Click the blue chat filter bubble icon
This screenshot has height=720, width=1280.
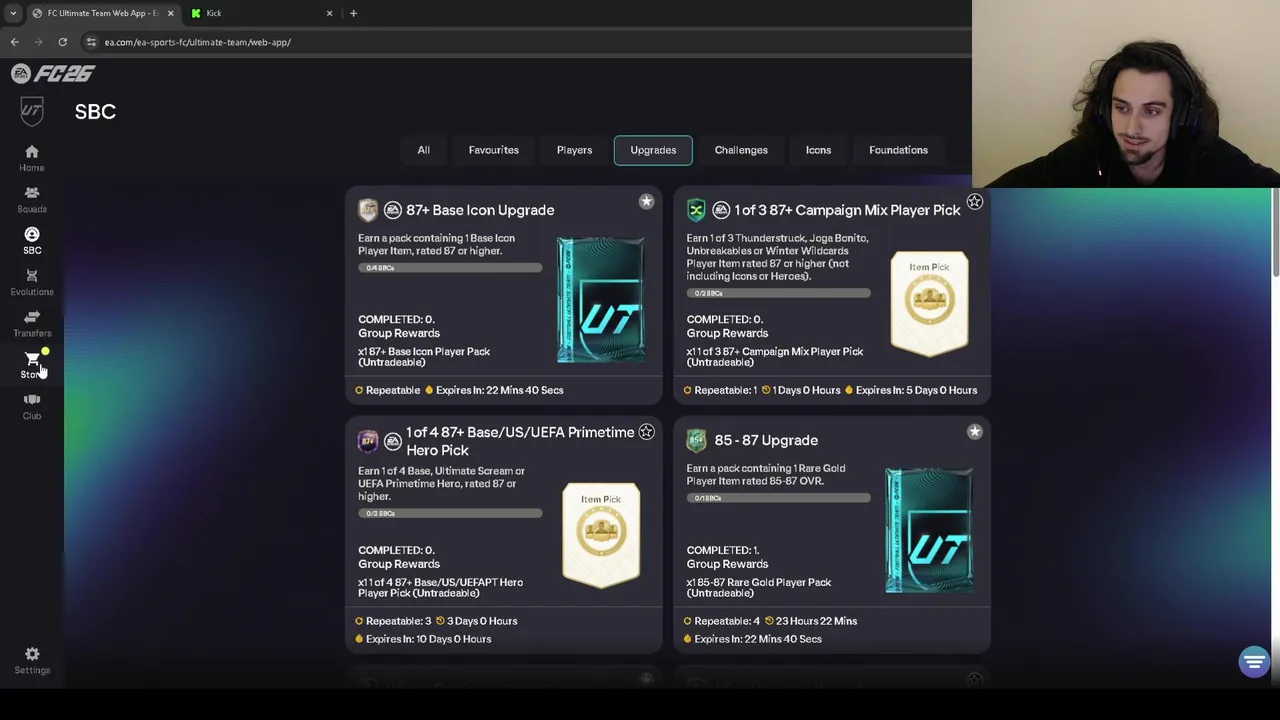click(1254, 661)
